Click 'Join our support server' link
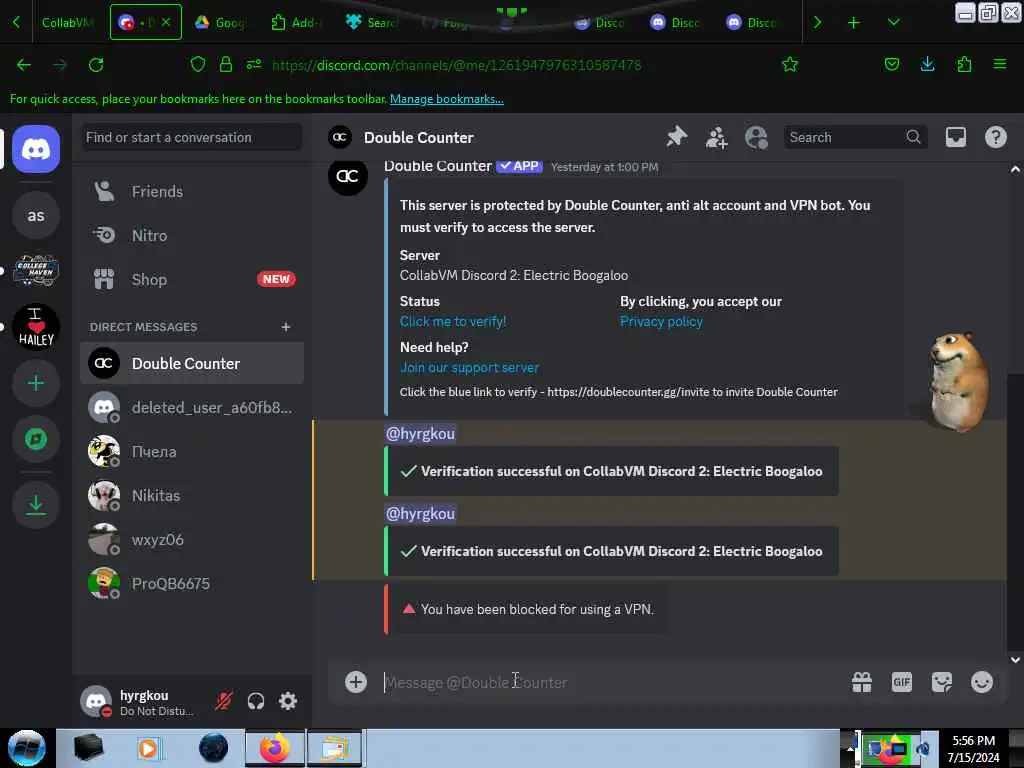 (x=469, y=368)
